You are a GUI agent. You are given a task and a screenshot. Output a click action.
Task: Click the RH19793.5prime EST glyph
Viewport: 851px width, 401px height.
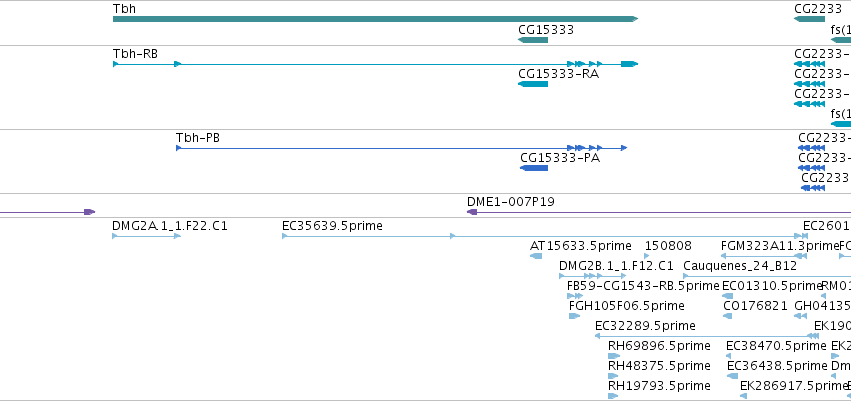point(613,396)
